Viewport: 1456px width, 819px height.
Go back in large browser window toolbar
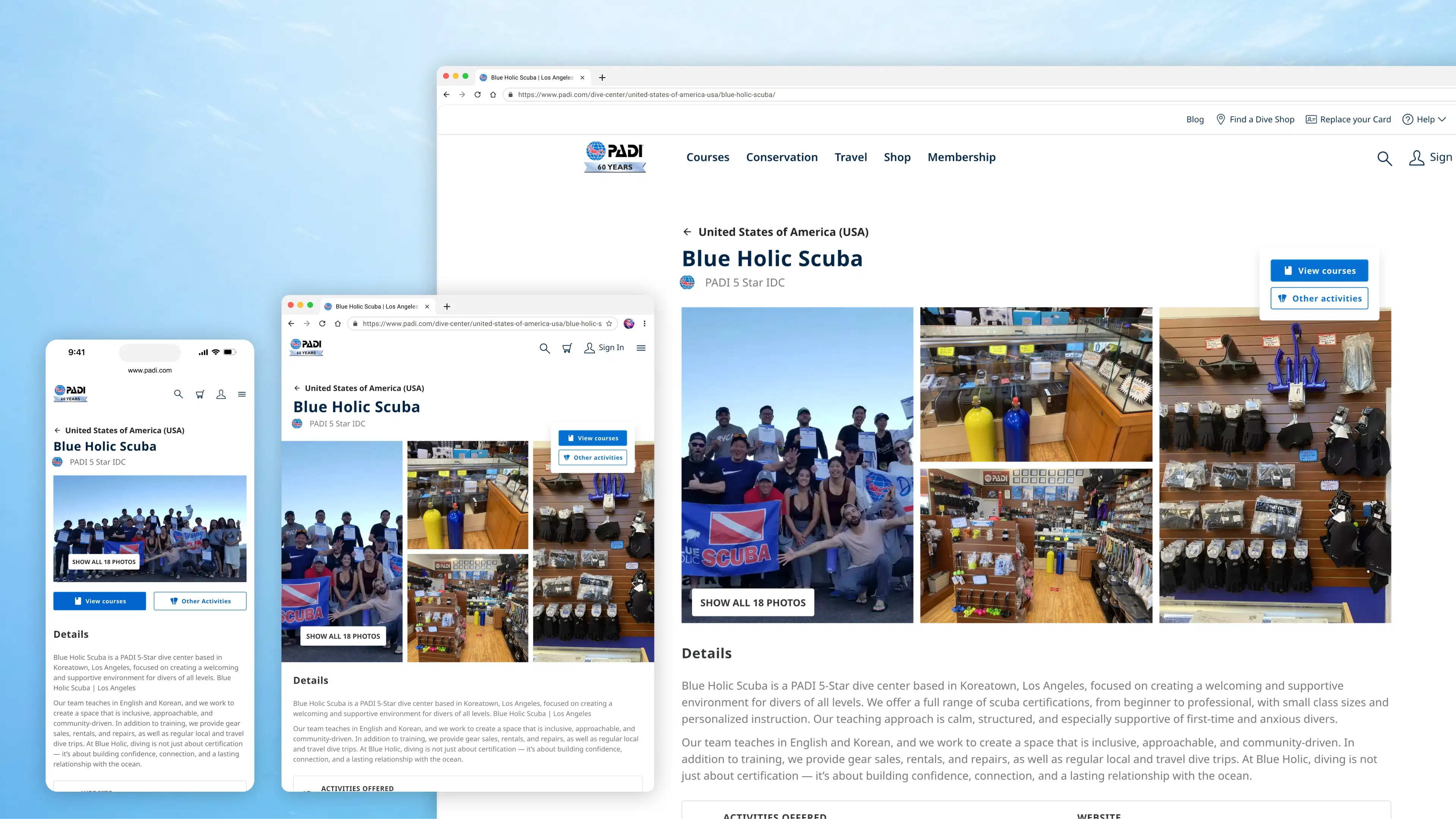click(447, 95)
